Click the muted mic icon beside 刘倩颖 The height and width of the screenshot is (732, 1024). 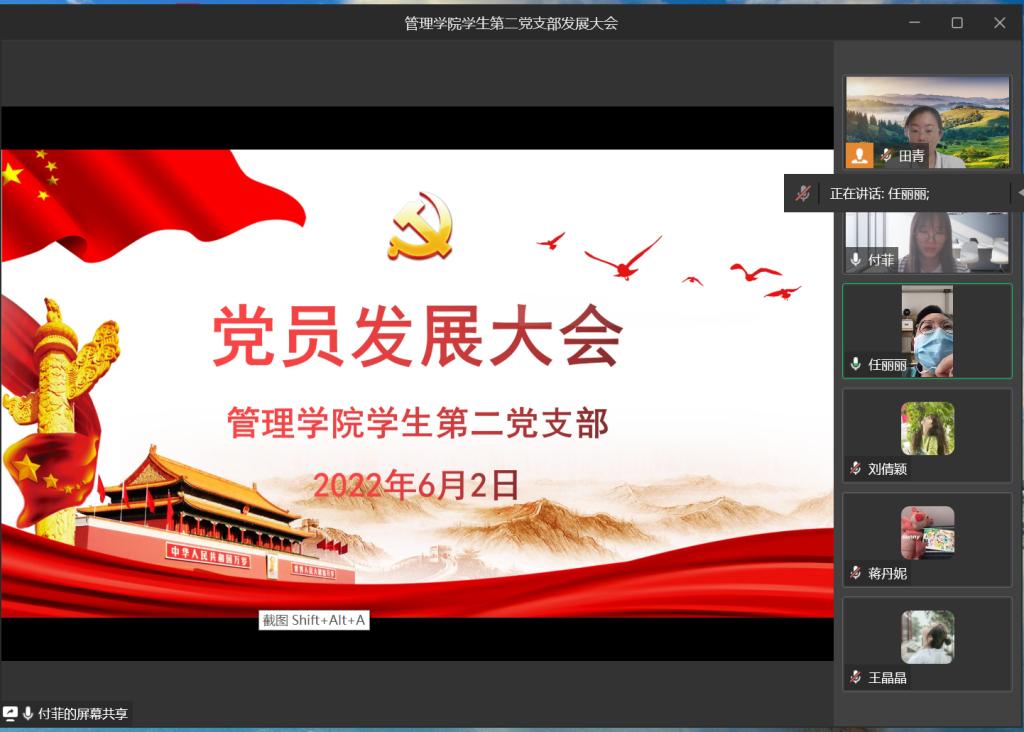coord(856,469)
